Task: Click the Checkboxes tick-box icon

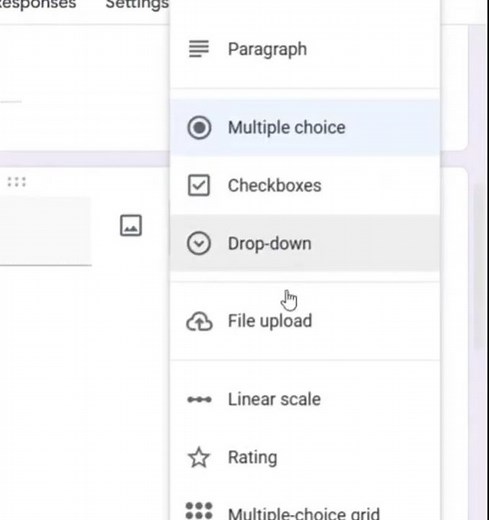Action: [199, 185]
